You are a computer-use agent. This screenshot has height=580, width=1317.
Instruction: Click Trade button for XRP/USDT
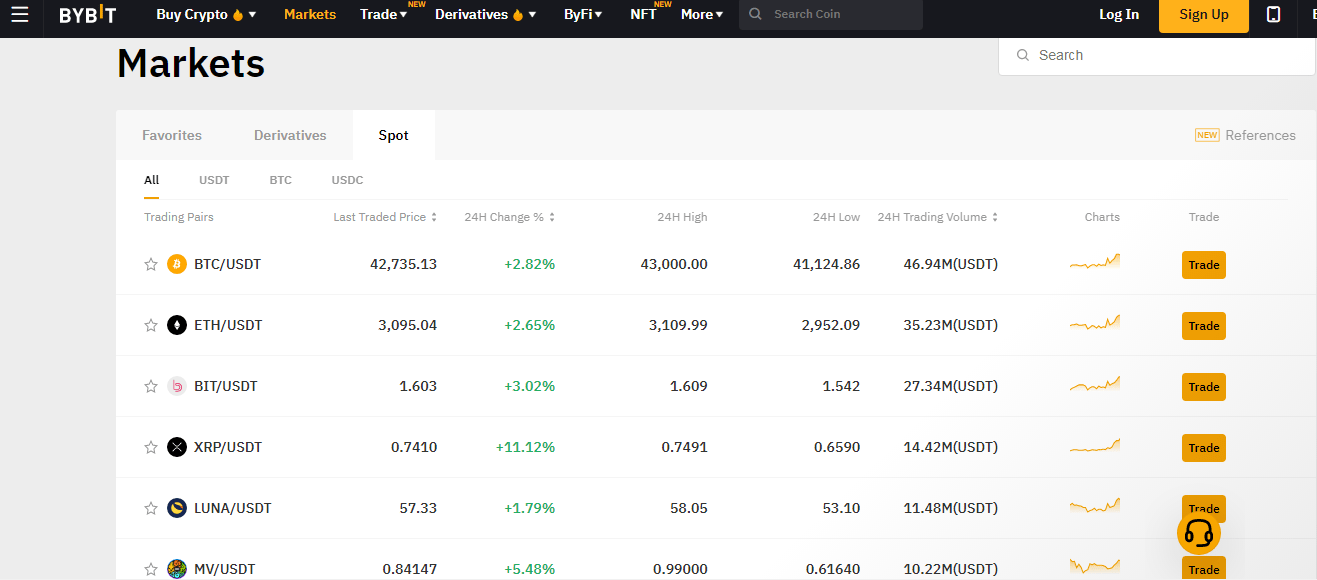1204,448
